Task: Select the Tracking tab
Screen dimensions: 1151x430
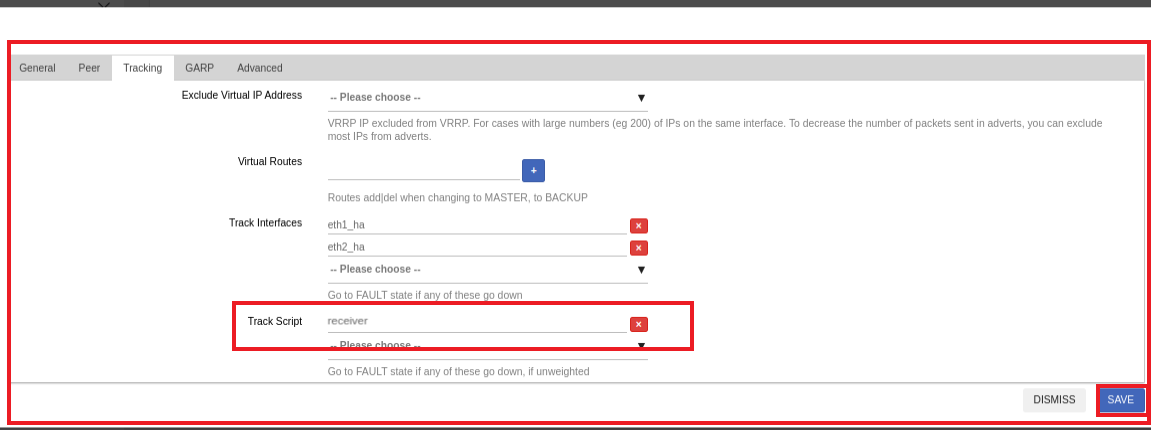Action: pyautogui.click(x=142, y=68)
